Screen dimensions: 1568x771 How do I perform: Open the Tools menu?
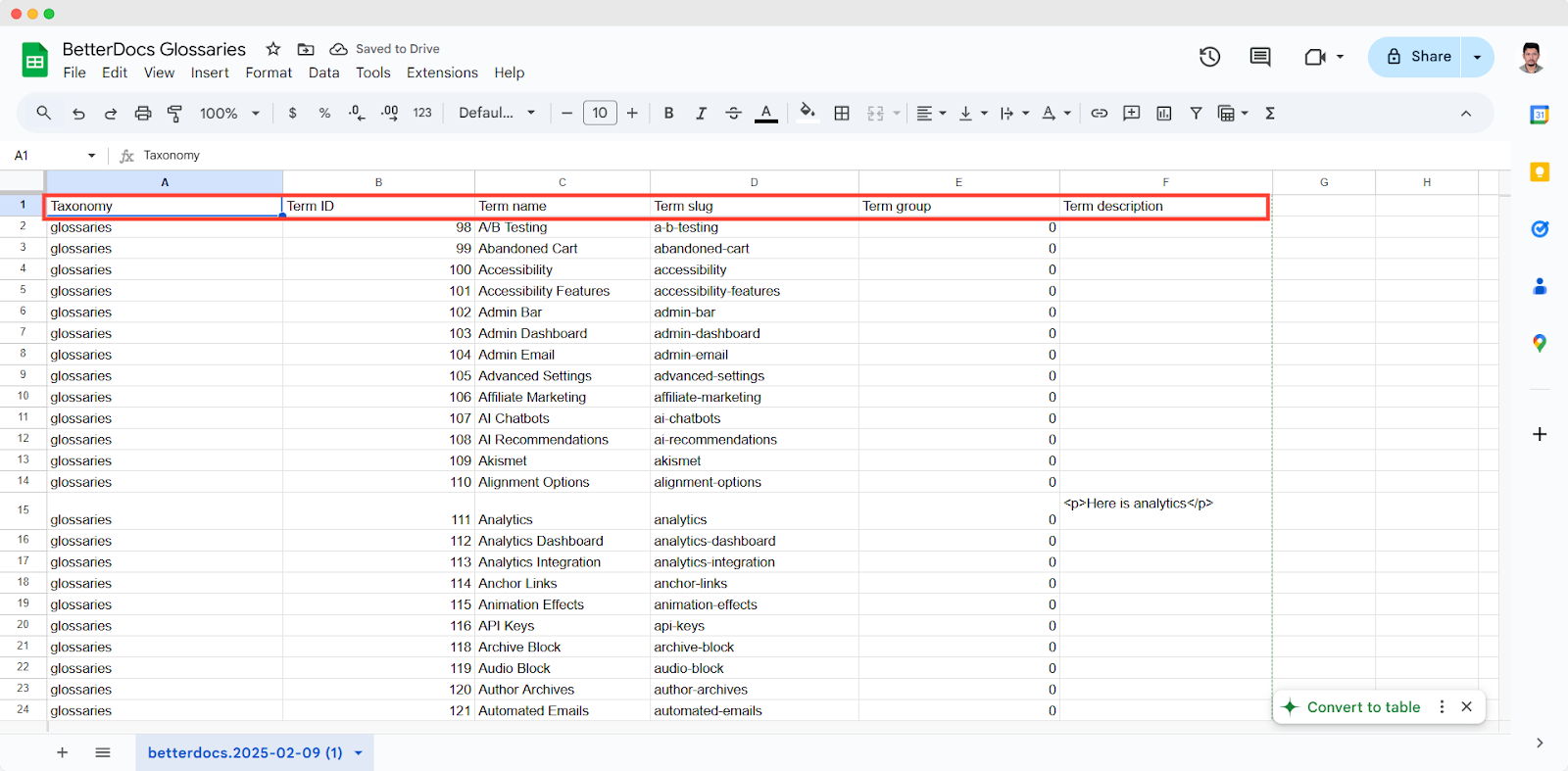pos(372,72)
